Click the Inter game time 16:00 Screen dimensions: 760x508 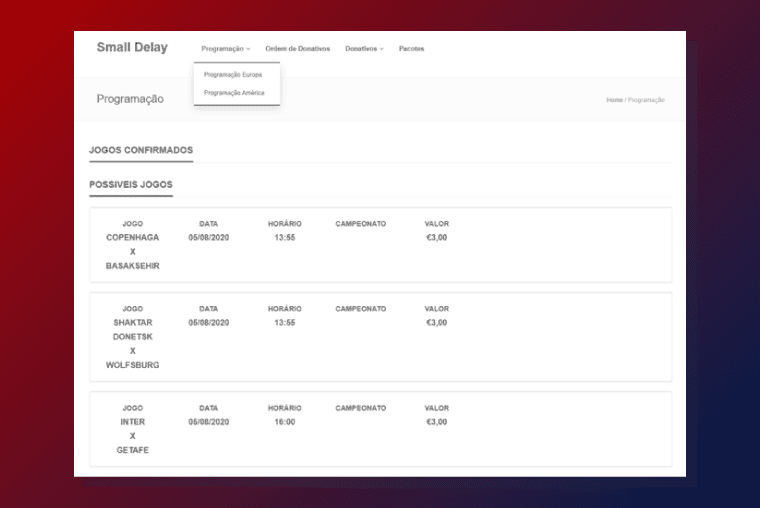pyautogui.click(x=285, y=422)
